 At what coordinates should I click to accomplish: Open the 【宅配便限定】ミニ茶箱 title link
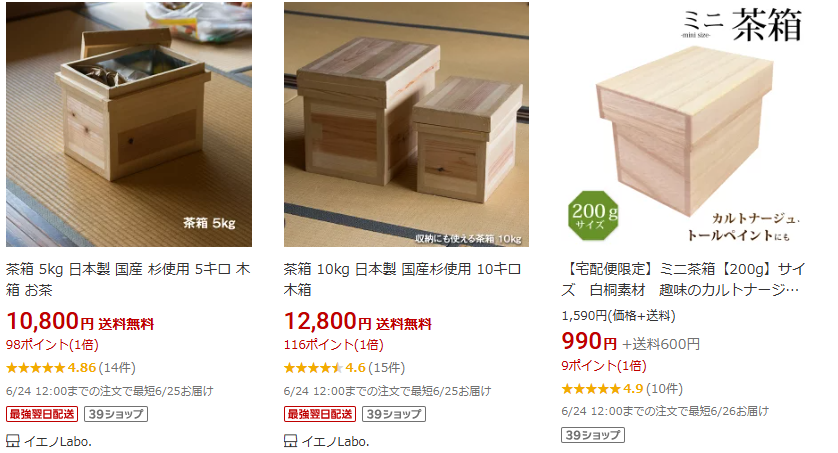pos(683,279)
